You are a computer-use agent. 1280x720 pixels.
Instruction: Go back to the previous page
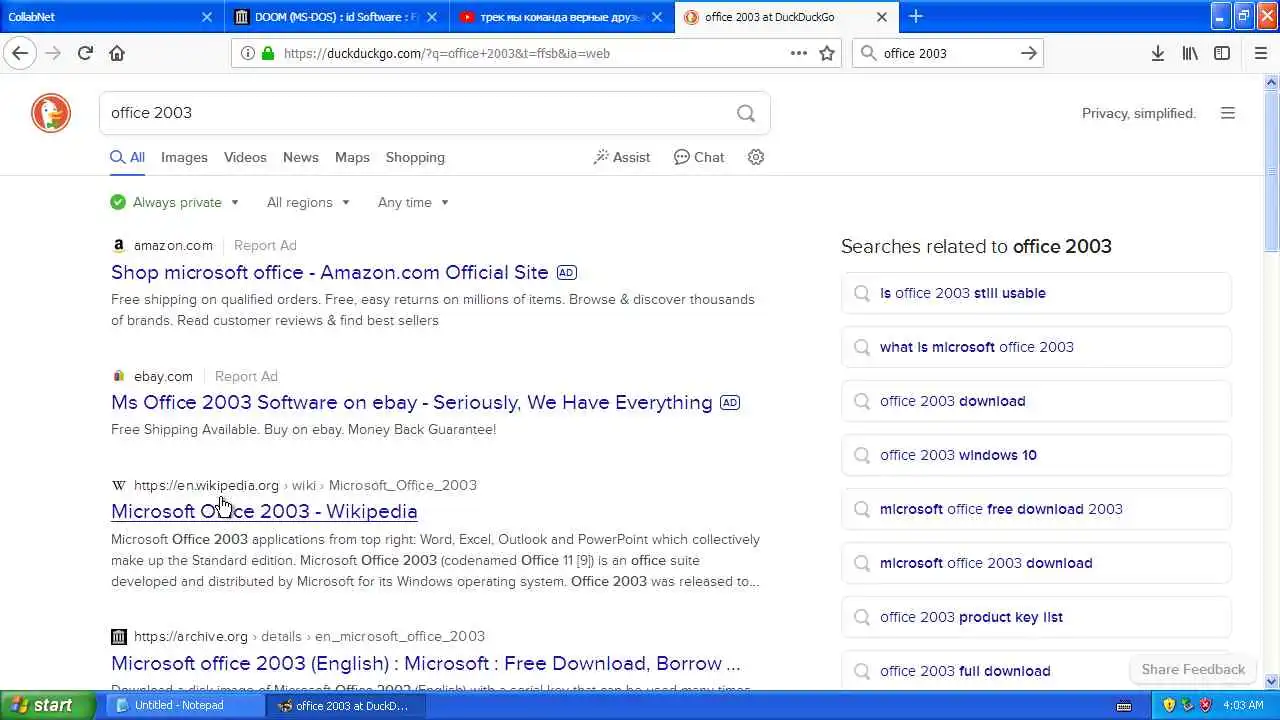pyautogui.click(x=20, y=53)
